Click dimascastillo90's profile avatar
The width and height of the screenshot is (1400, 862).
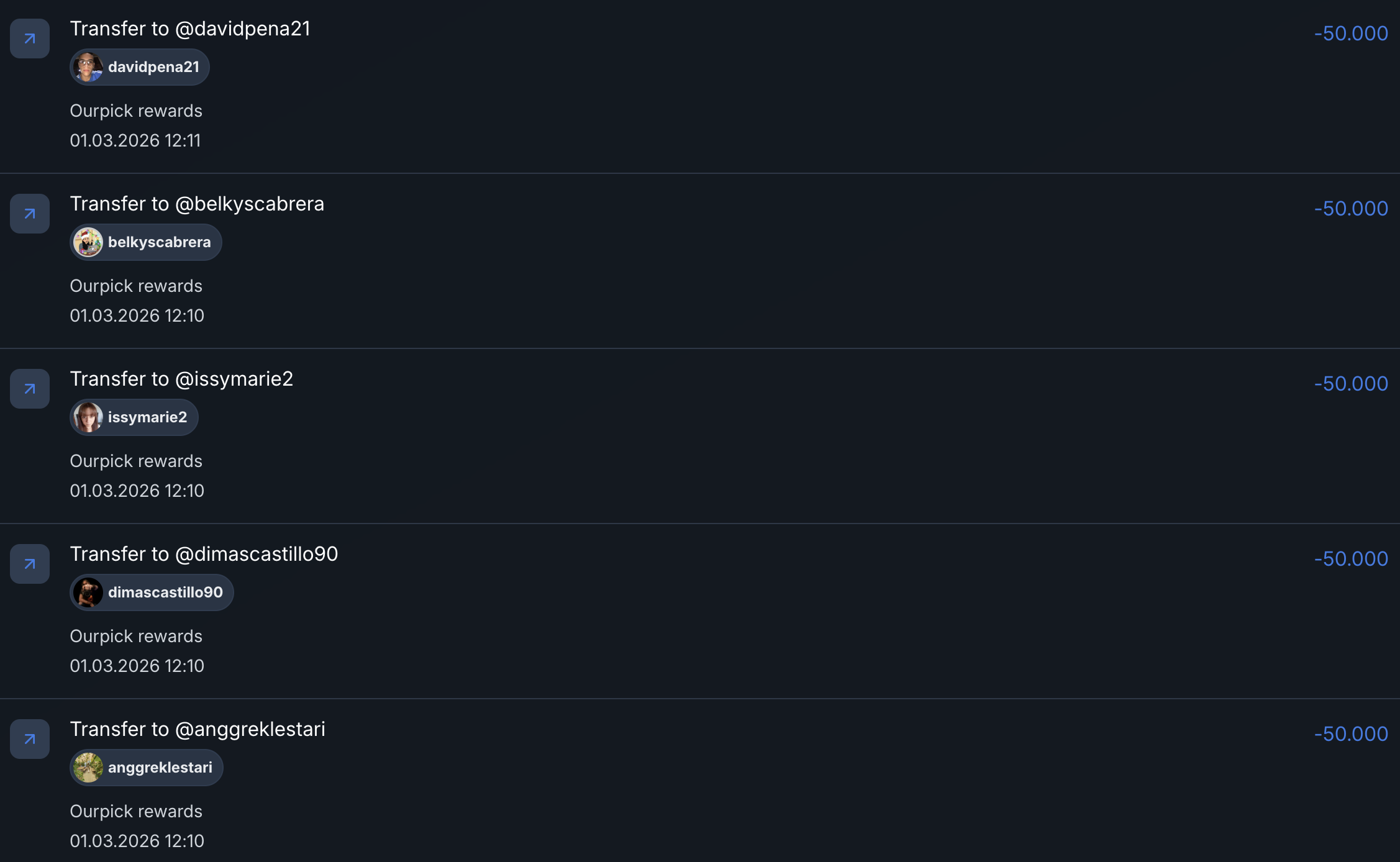[88, 592]
